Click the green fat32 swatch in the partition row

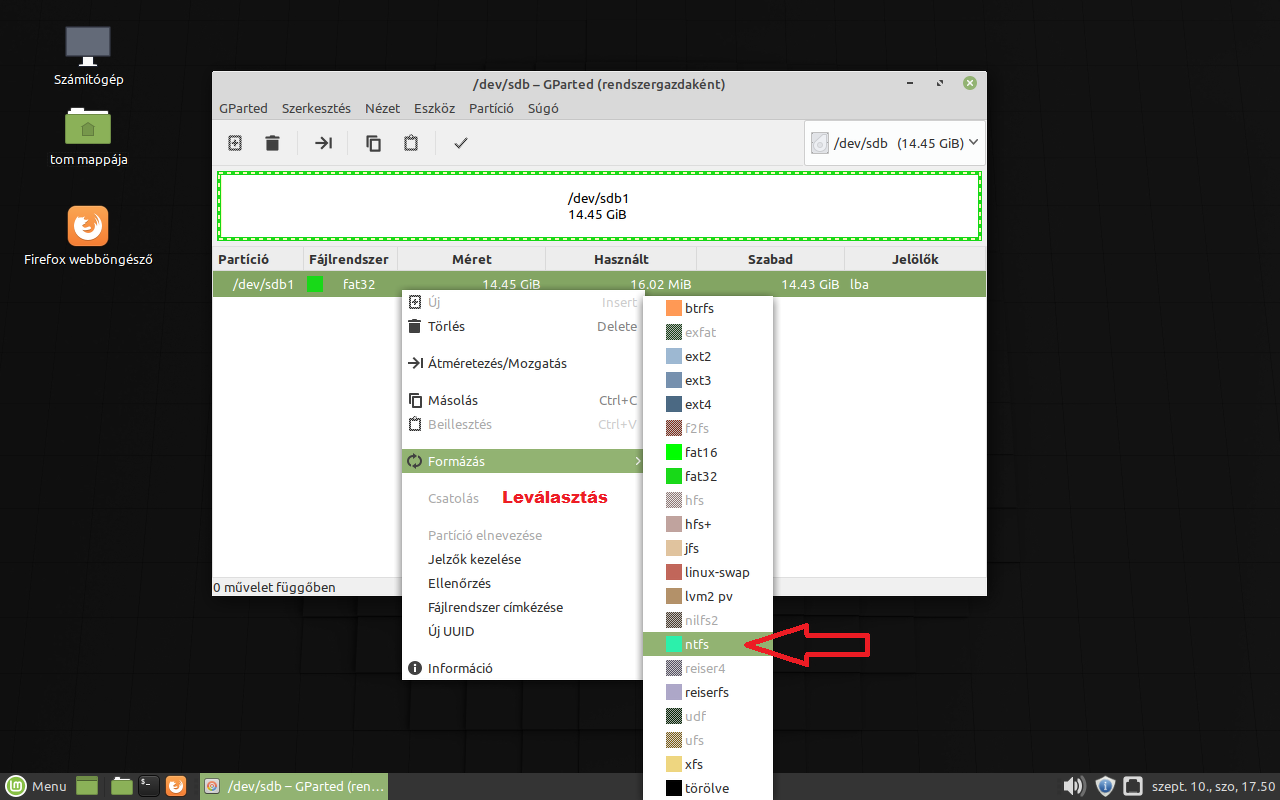tap(316, 284)
